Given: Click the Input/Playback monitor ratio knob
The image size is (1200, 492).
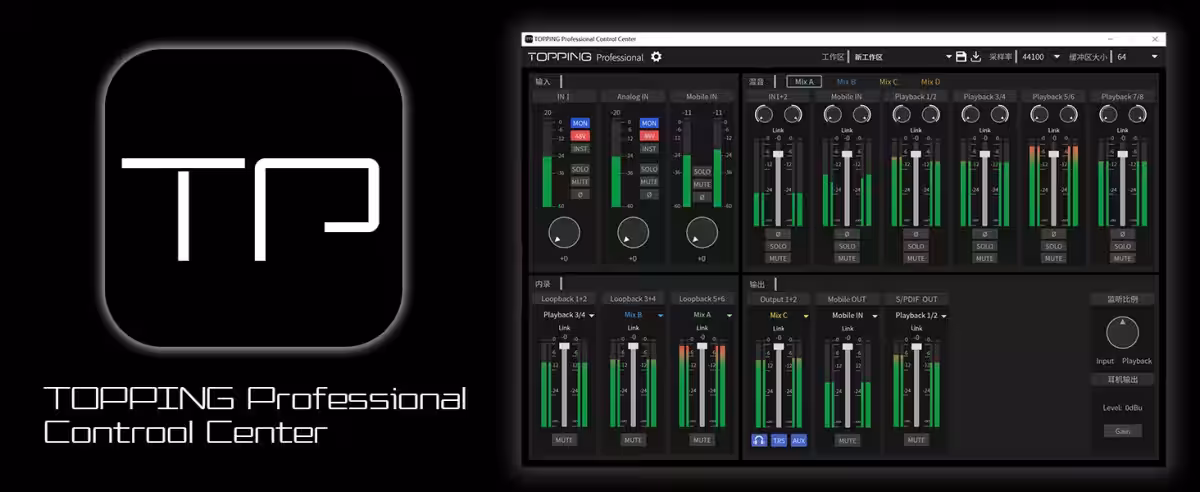Looking at the screenshot, I should tap(1122, 332).
